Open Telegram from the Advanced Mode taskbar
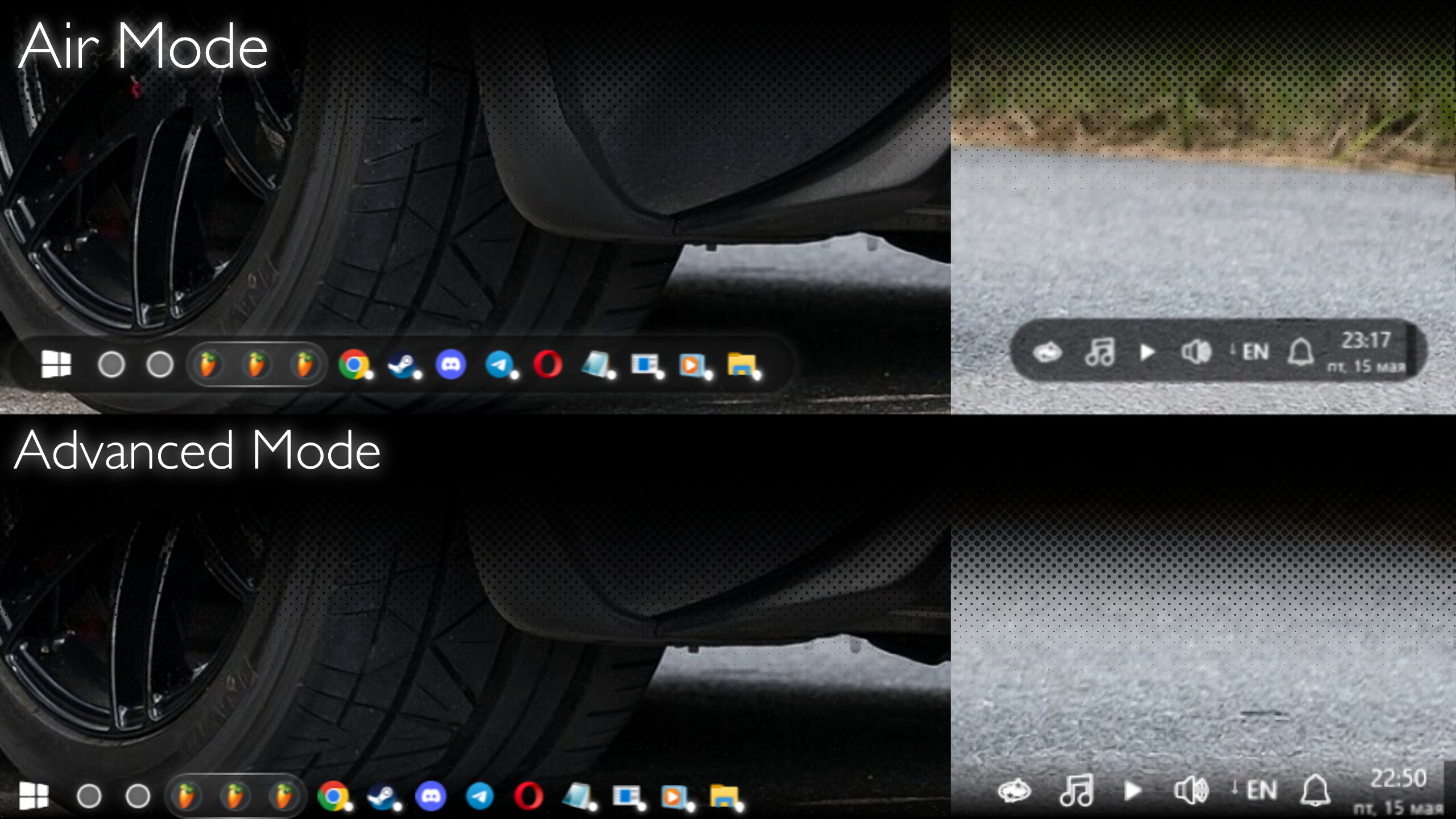 [479, 796]
